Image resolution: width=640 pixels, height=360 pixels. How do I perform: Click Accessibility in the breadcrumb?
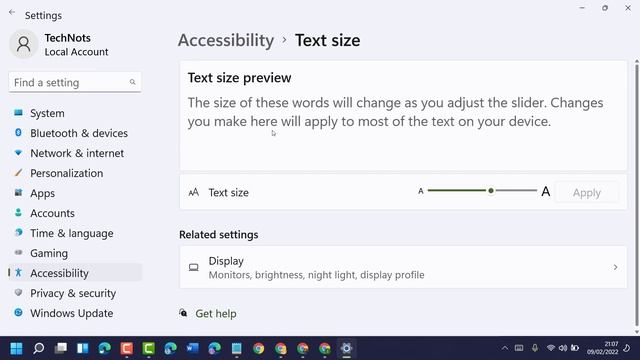[226, 40]
